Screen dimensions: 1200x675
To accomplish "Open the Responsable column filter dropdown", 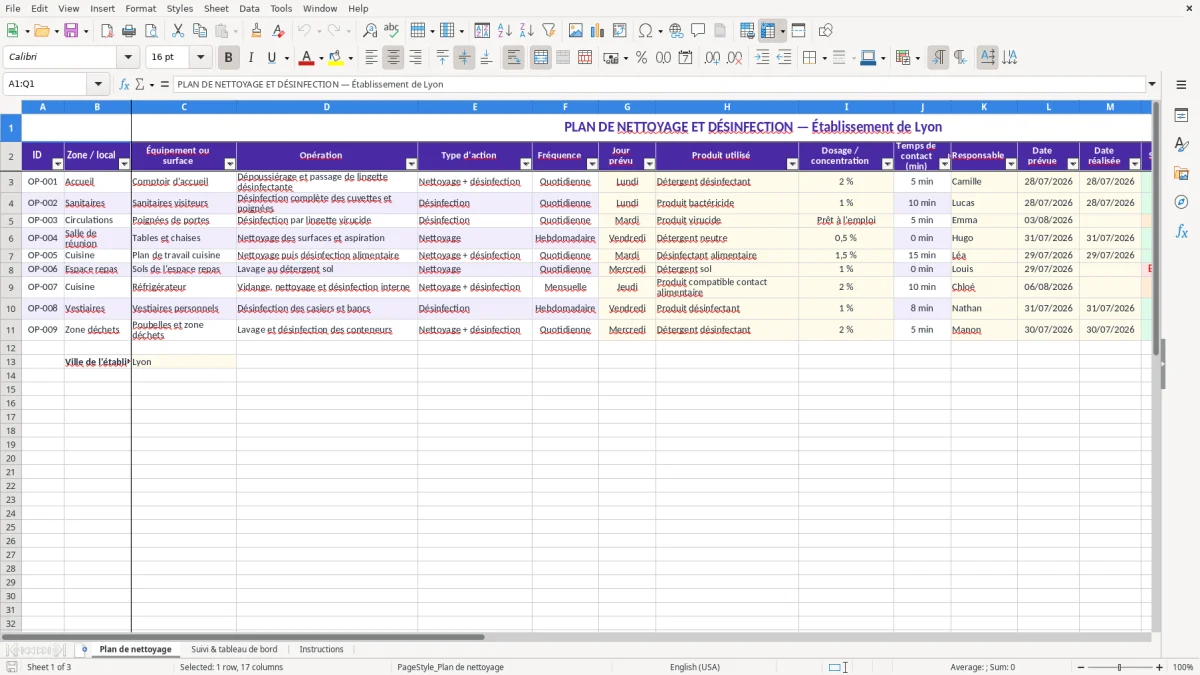I will tap(1010, 164).
